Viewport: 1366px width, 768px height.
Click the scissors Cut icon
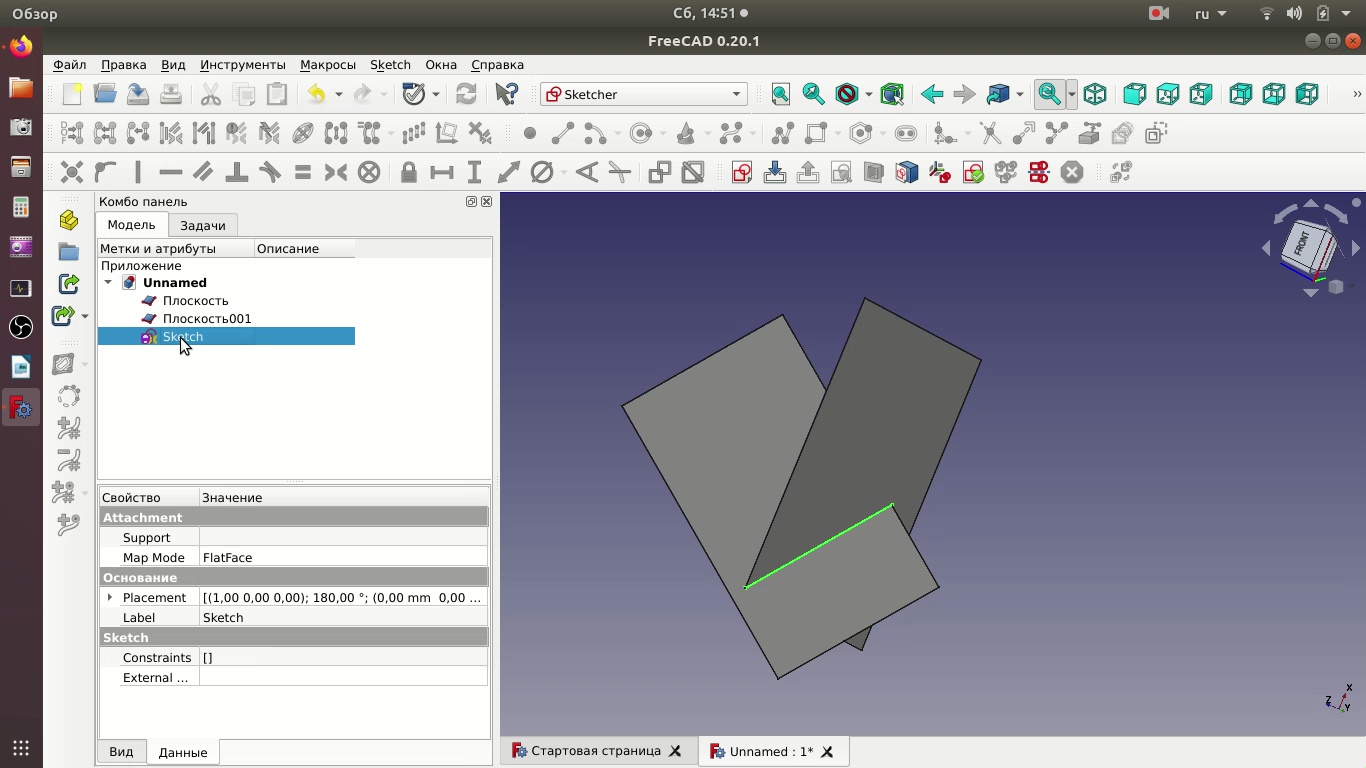(210, 94)
